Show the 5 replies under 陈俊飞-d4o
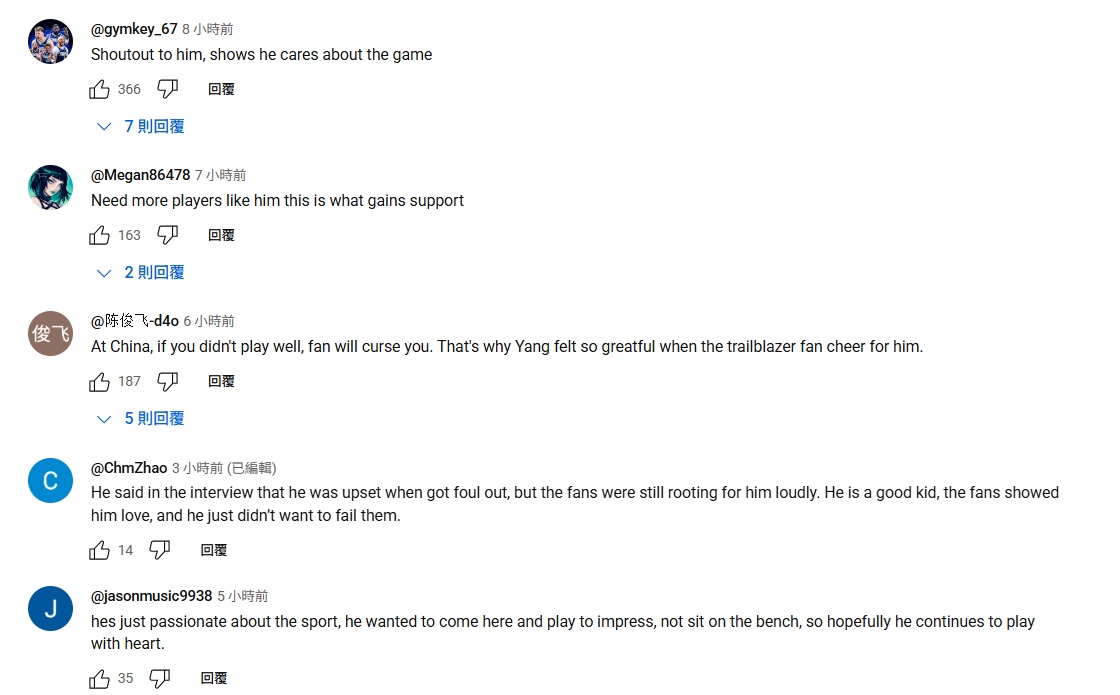1120x695 pixels. [x=141, y=419]
